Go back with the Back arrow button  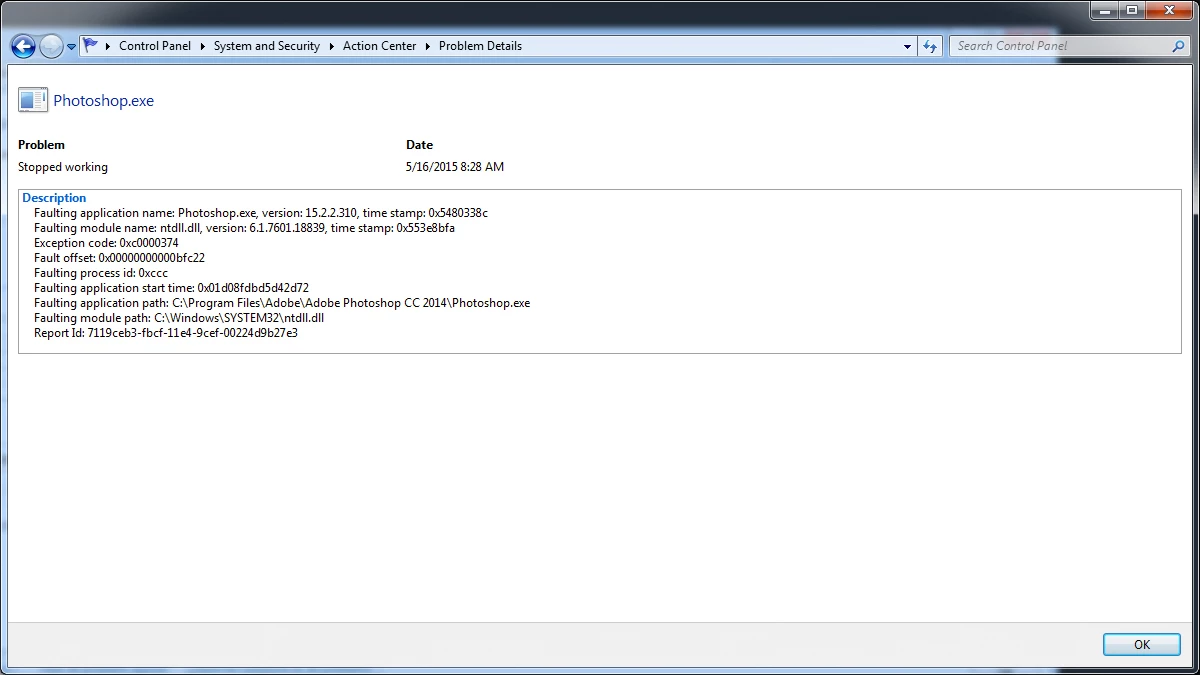click(x=23, y=46)
